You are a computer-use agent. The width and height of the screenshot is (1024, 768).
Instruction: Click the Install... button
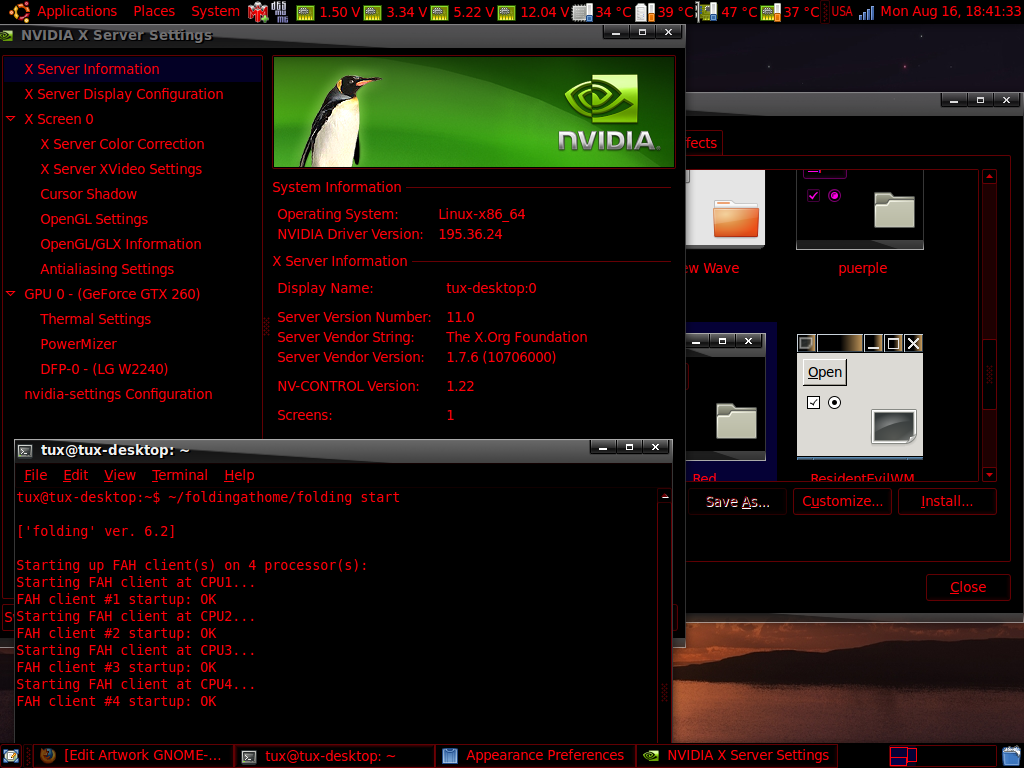click(947, 502)
